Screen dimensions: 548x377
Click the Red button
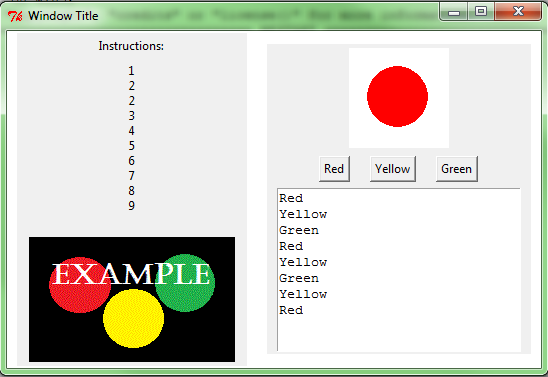[x=334, y=169]
